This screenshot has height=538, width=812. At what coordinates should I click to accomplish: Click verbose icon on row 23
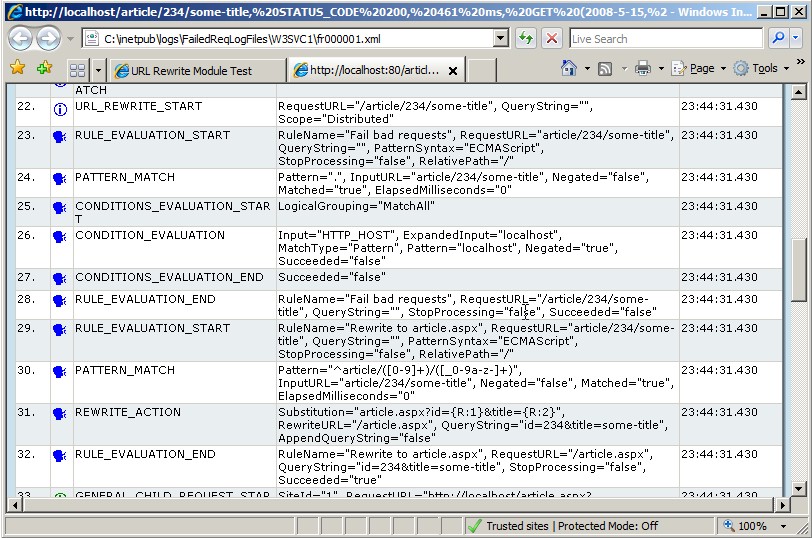coord(60,137)
